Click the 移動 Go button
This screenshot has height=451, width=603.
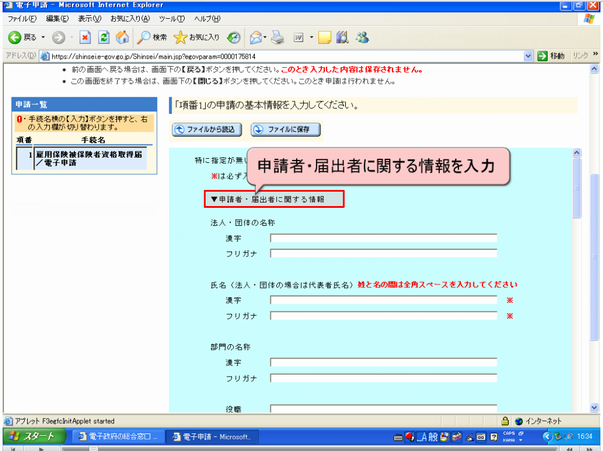point(551,56)
